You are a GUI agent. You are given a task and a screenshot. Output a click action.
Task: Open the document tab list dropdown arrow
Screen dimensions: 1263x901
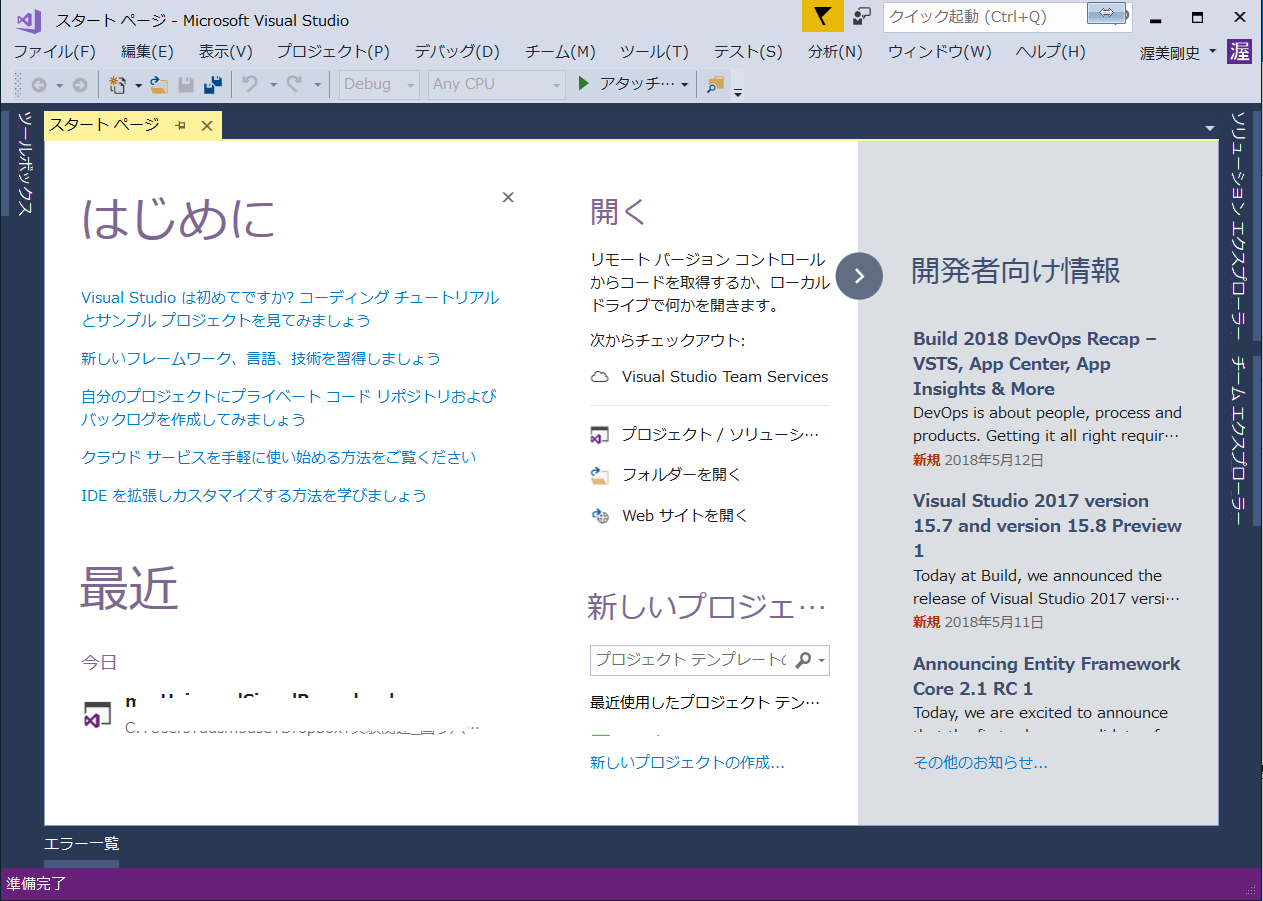click(1209, 128)
